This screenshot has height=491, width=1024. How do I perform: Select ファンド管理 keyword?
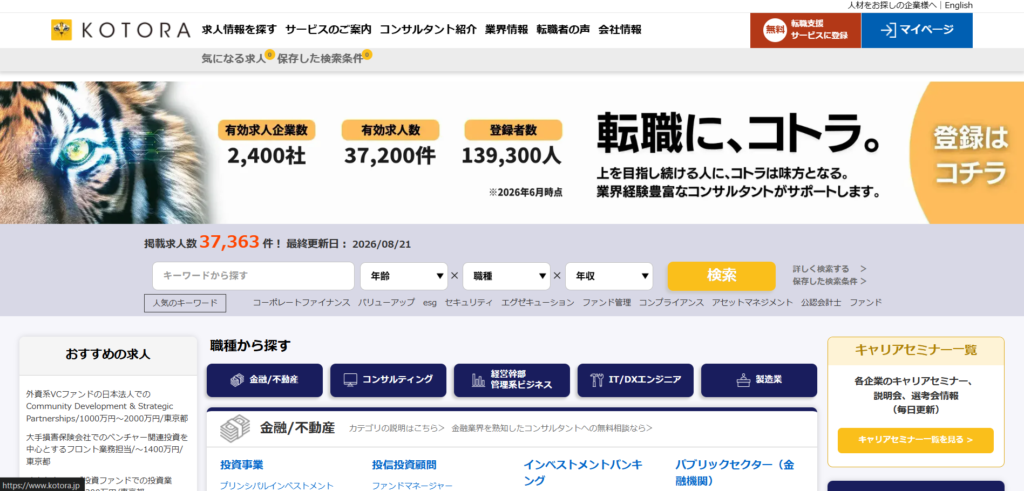607,302
